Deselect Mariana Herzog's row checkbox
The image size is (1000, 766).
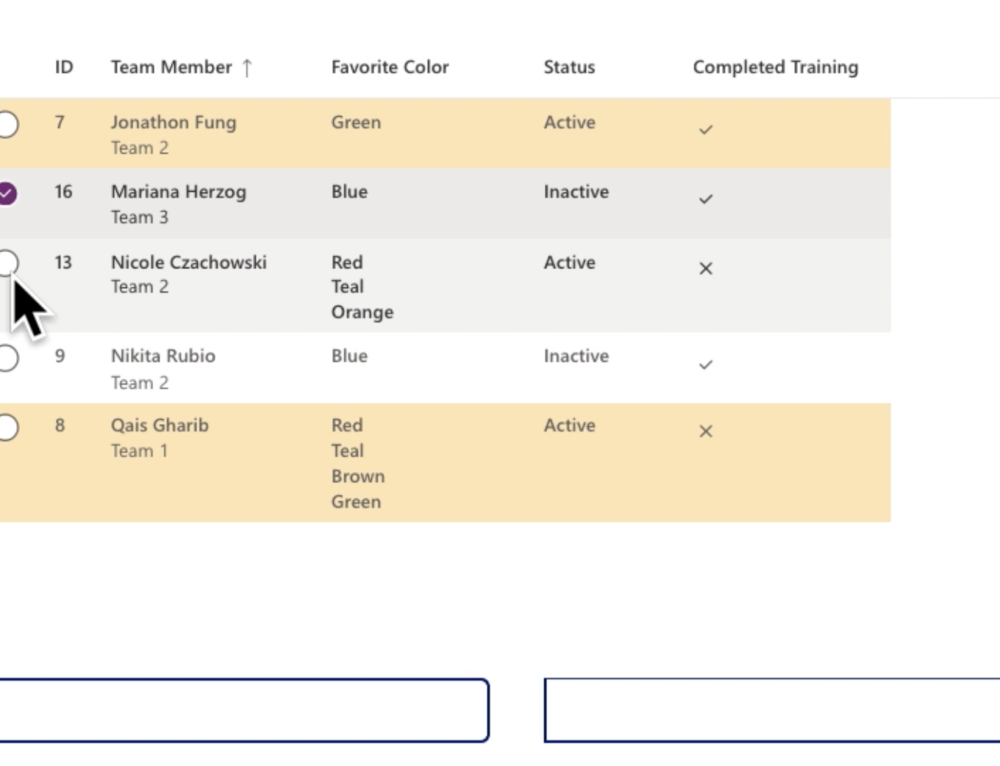(x=8, y=193)
